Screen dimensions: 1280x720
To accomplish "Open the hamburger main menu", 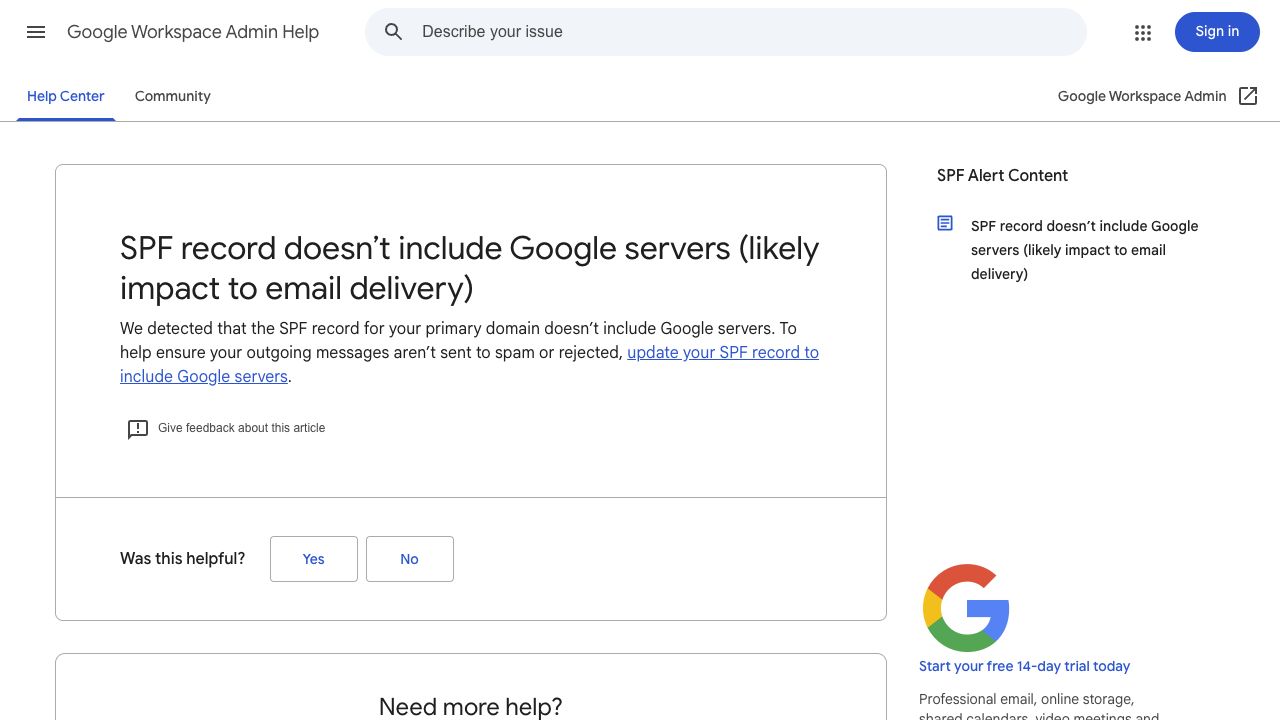I will 36,32.
